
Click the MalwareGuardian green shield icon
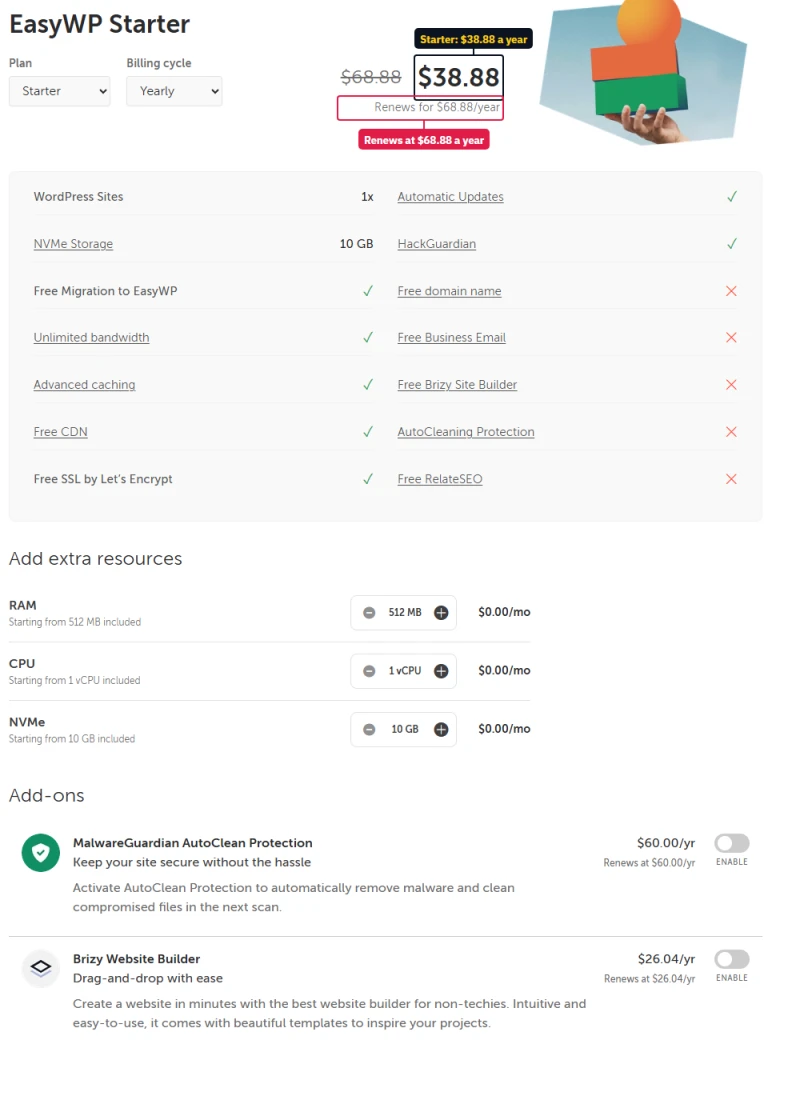[x=41, y=853]
